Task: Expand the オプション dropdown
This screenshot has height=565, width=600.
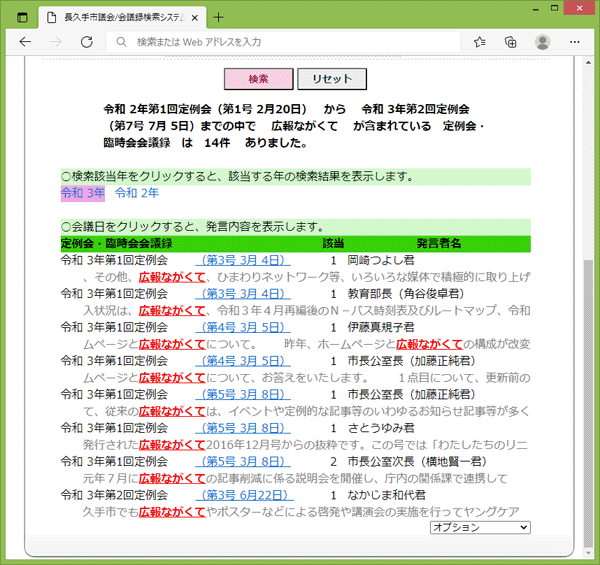Action: click(x=480, y=528)
